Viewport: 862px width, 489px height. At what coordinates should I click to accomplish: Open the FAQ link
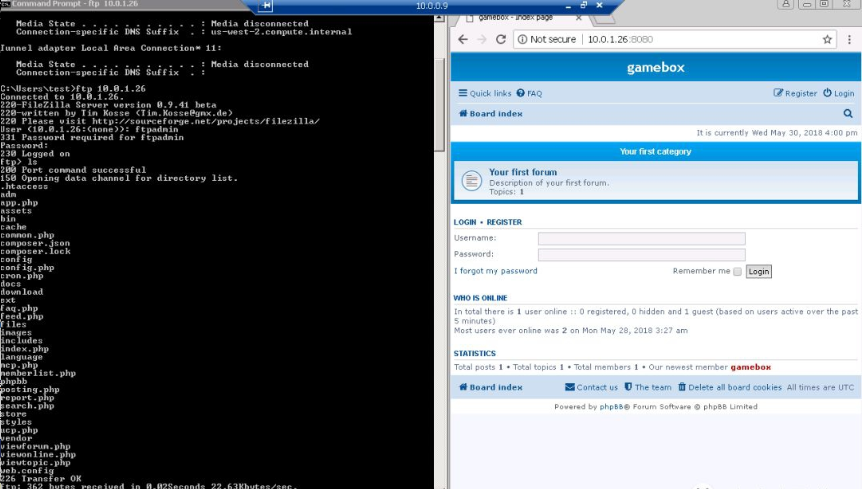click(529, 93)
